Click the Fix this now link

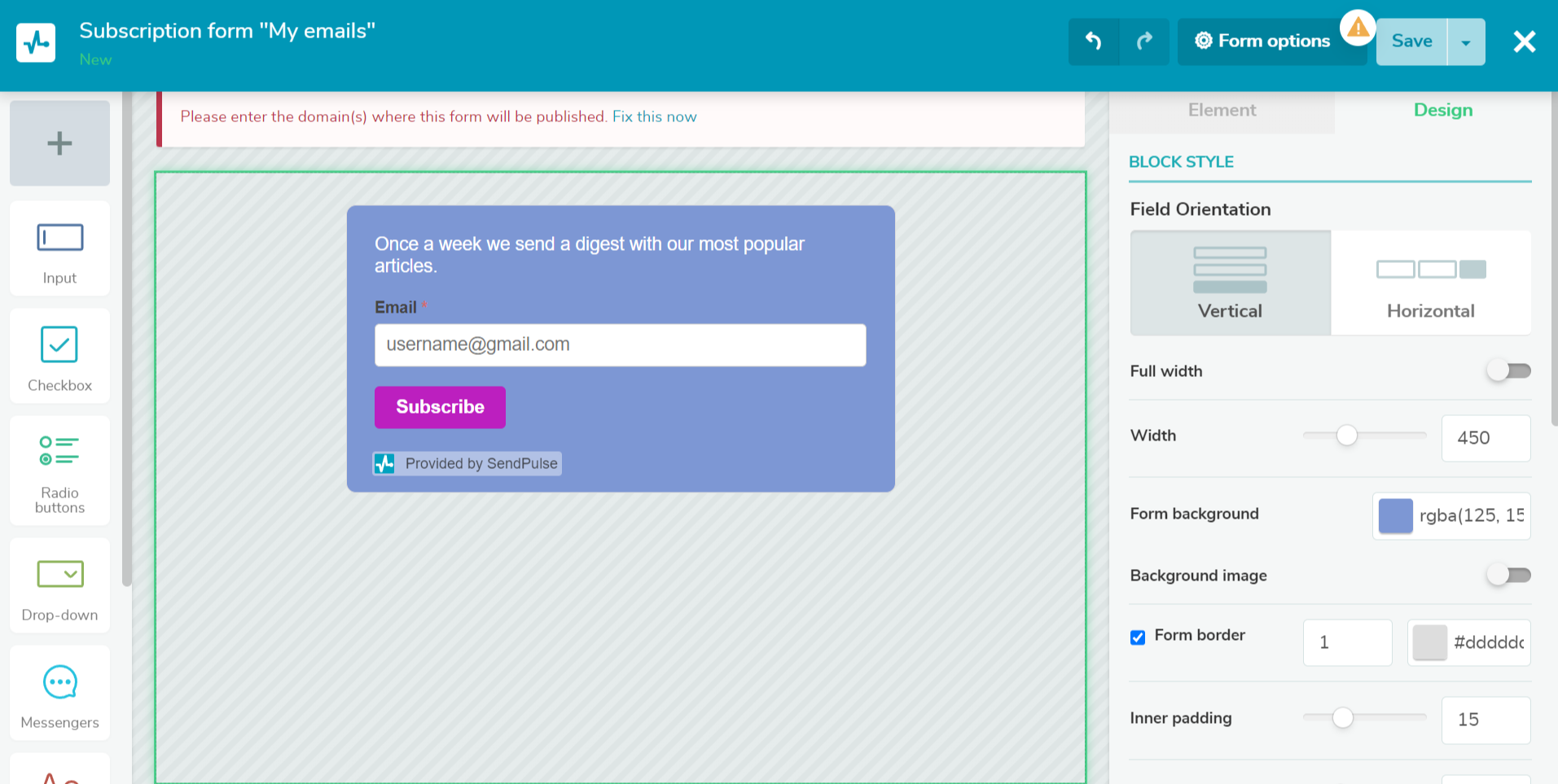[654, 116]
